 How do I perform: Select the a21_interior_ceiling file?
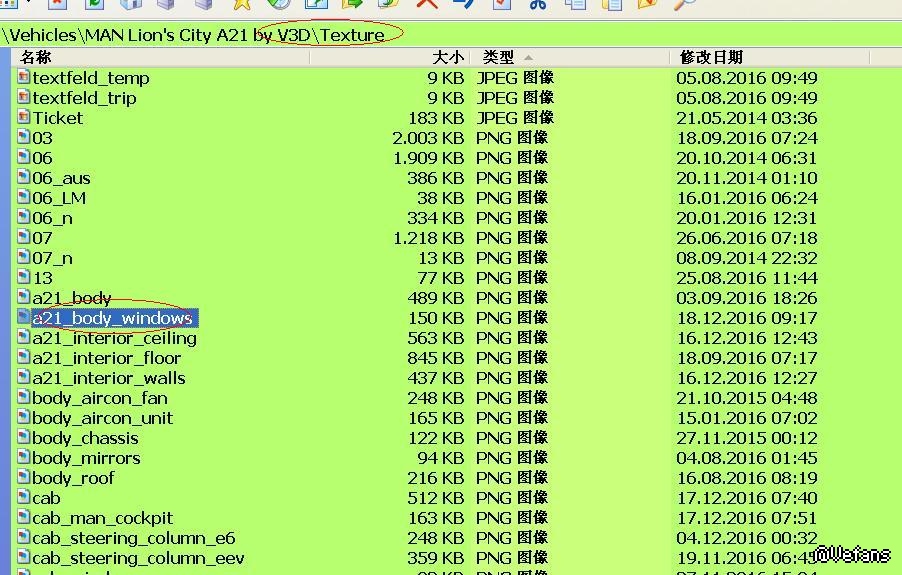[x=114, y=338]
